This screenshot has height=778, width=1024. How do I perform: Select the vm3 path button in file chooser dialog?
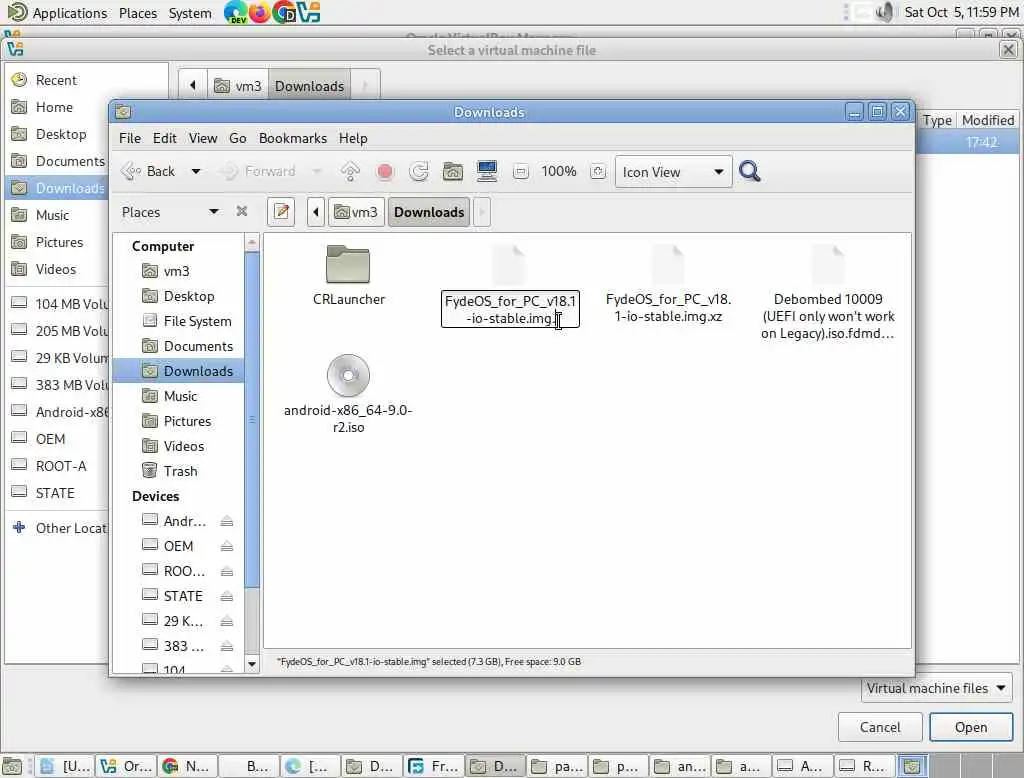(x=238, y=86)
